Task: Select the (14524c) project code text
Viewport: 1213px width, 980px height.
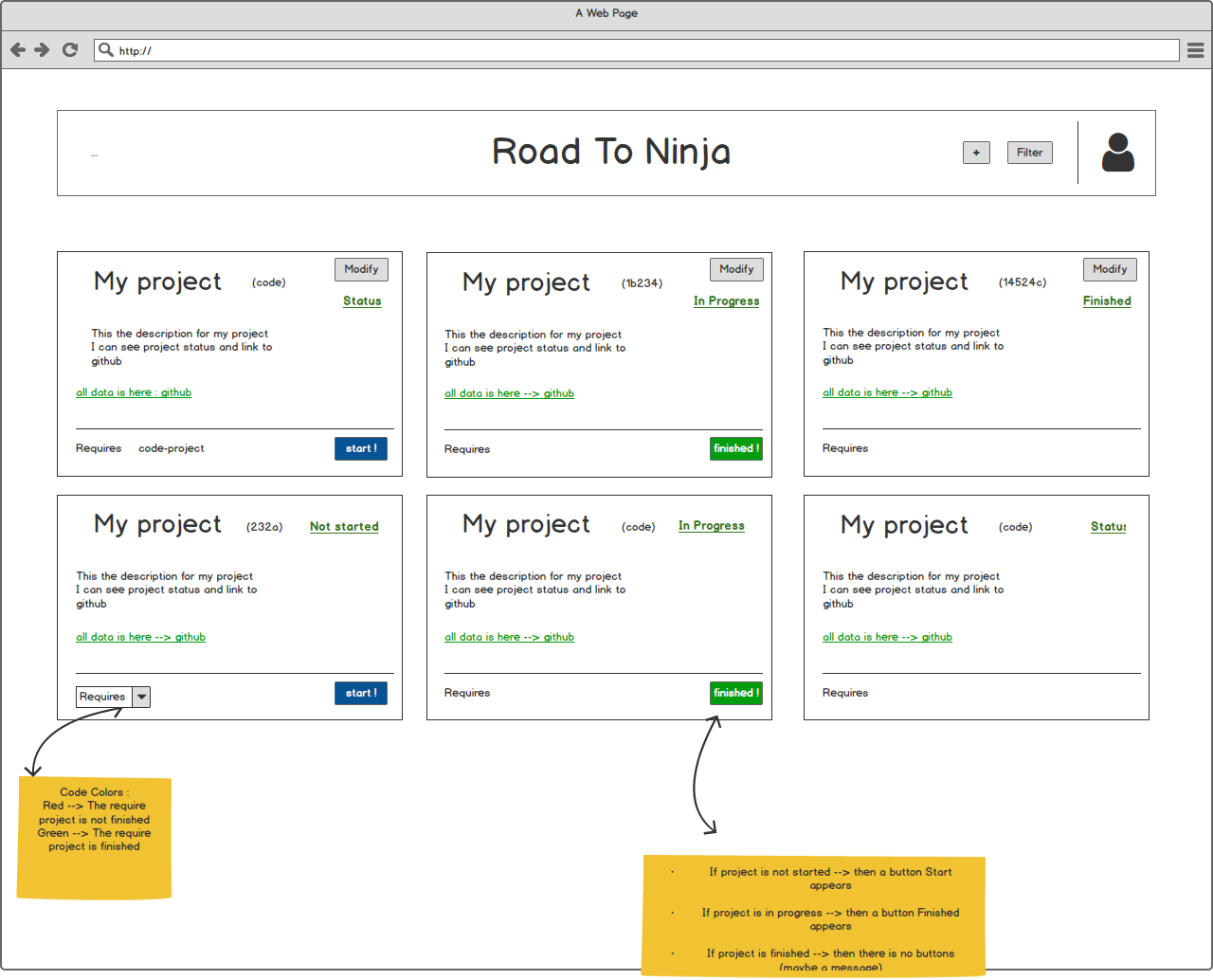Action: 1023,282
